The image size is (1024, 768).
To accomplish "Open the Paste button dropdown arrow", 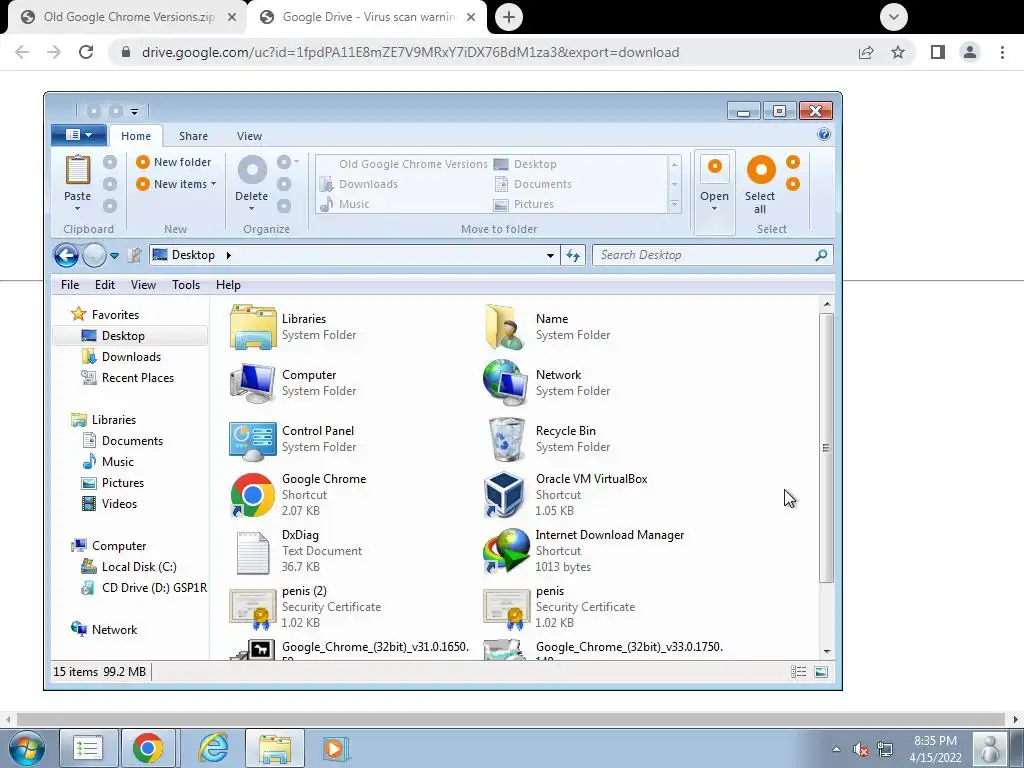I will (77, 208).
